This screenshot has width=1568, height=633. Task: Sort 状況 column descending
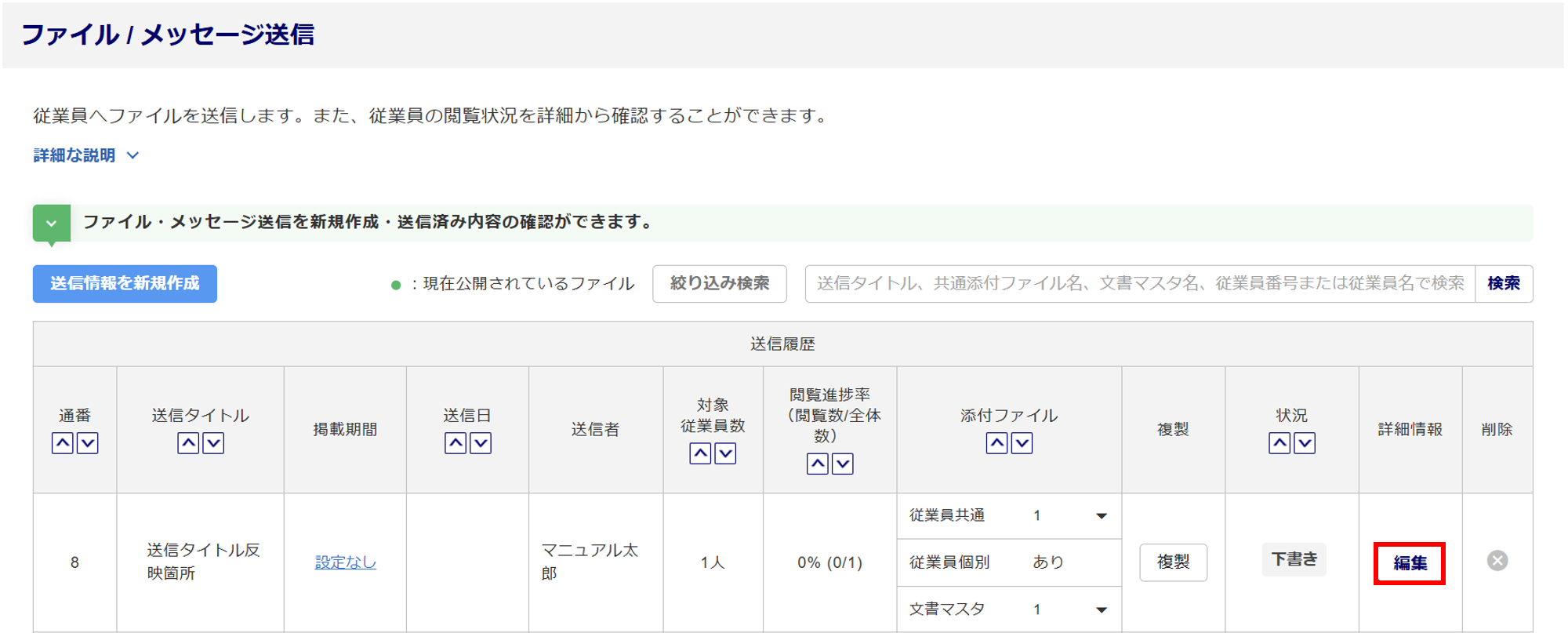1305,443
